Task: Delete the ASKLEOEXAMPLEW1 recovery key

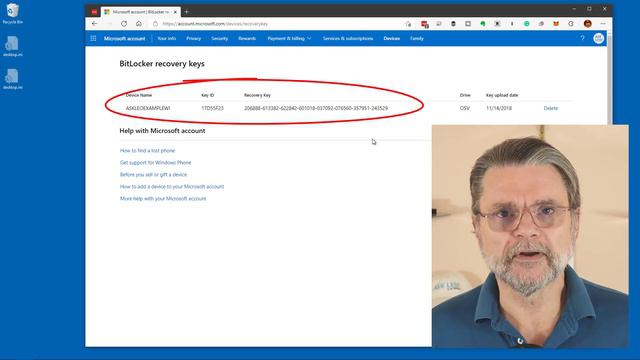Action: tap(551, 108)
